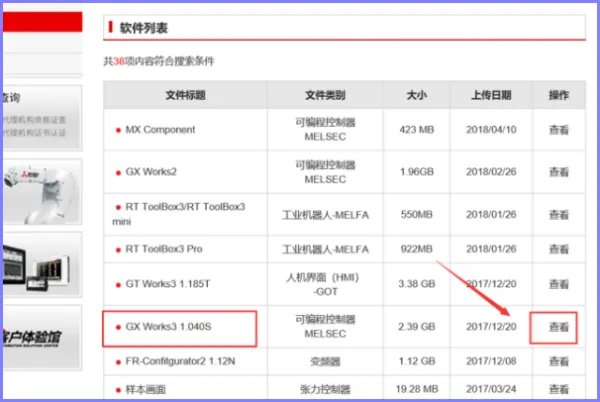Open the GX Works3 1.040S title
This screenshot has height=402, width=600.
[x=168, y=327]
